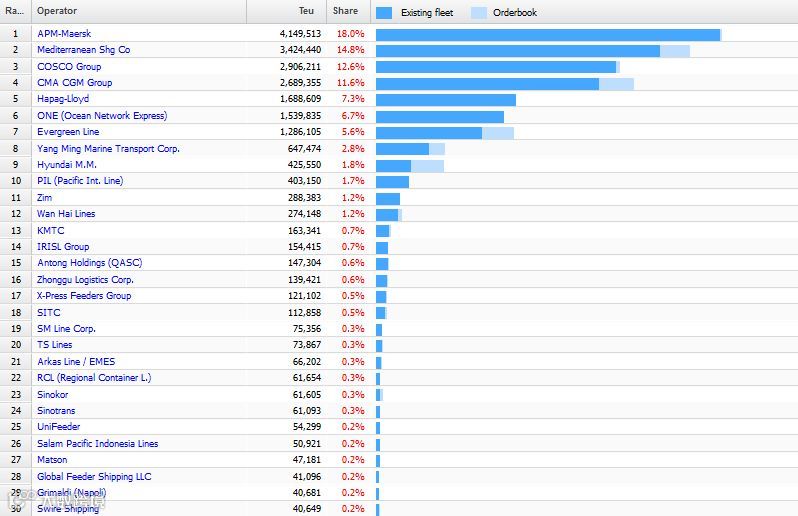798x516 pixels.
Task: Open the TS Lines link
Action: (55, 345)
